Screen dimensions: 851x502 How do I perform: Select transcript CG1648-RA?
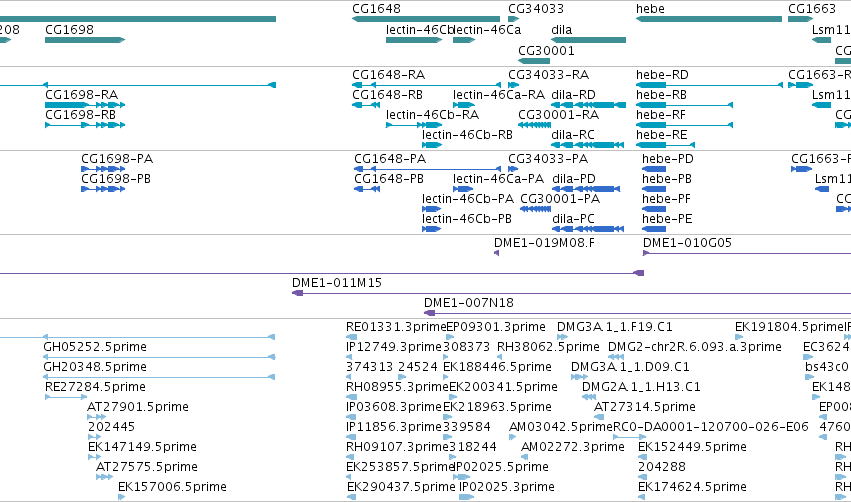[x=426, y=85]
